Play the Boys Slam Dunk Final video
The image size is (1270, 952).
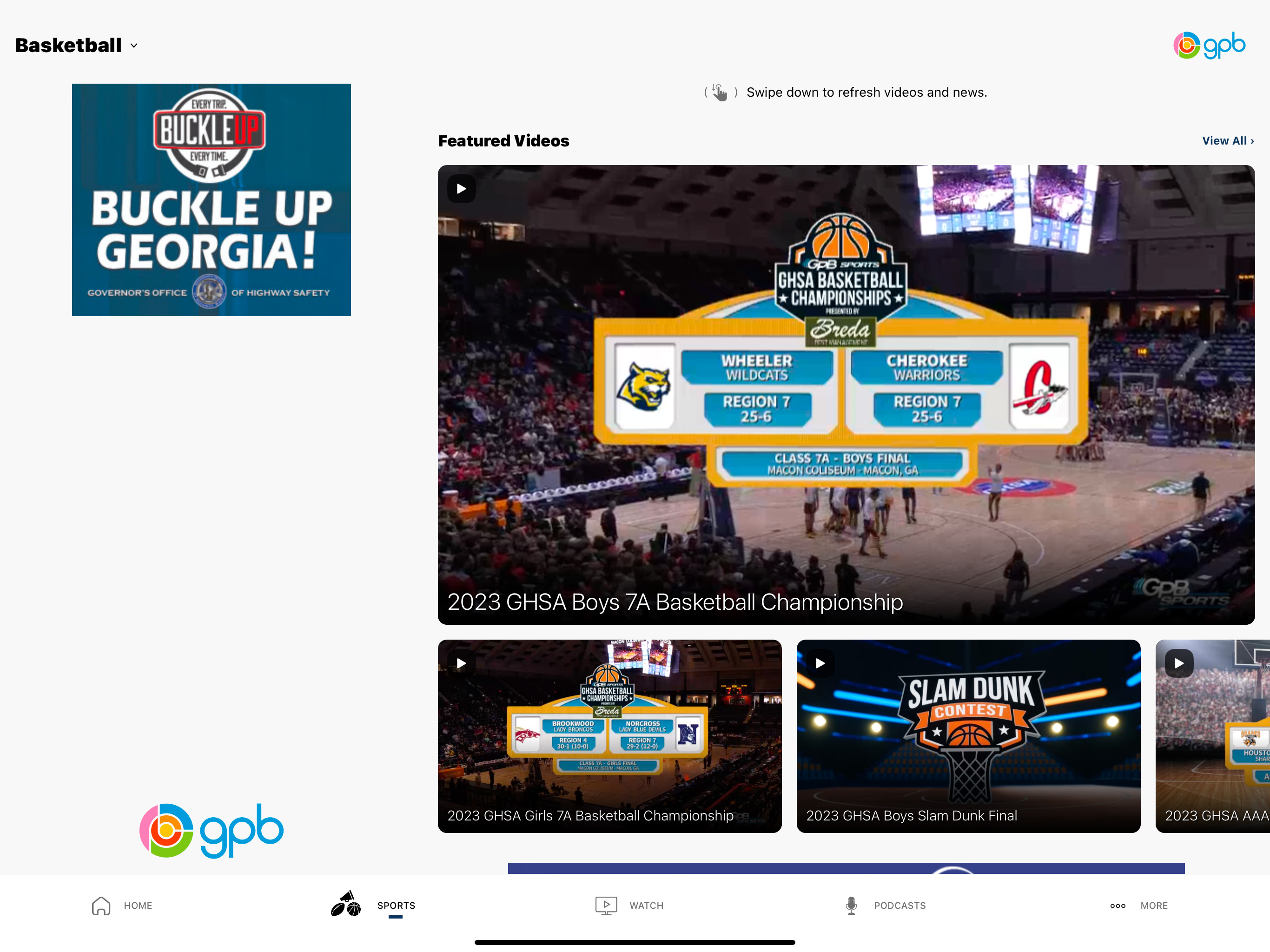[x=820, y=663]
